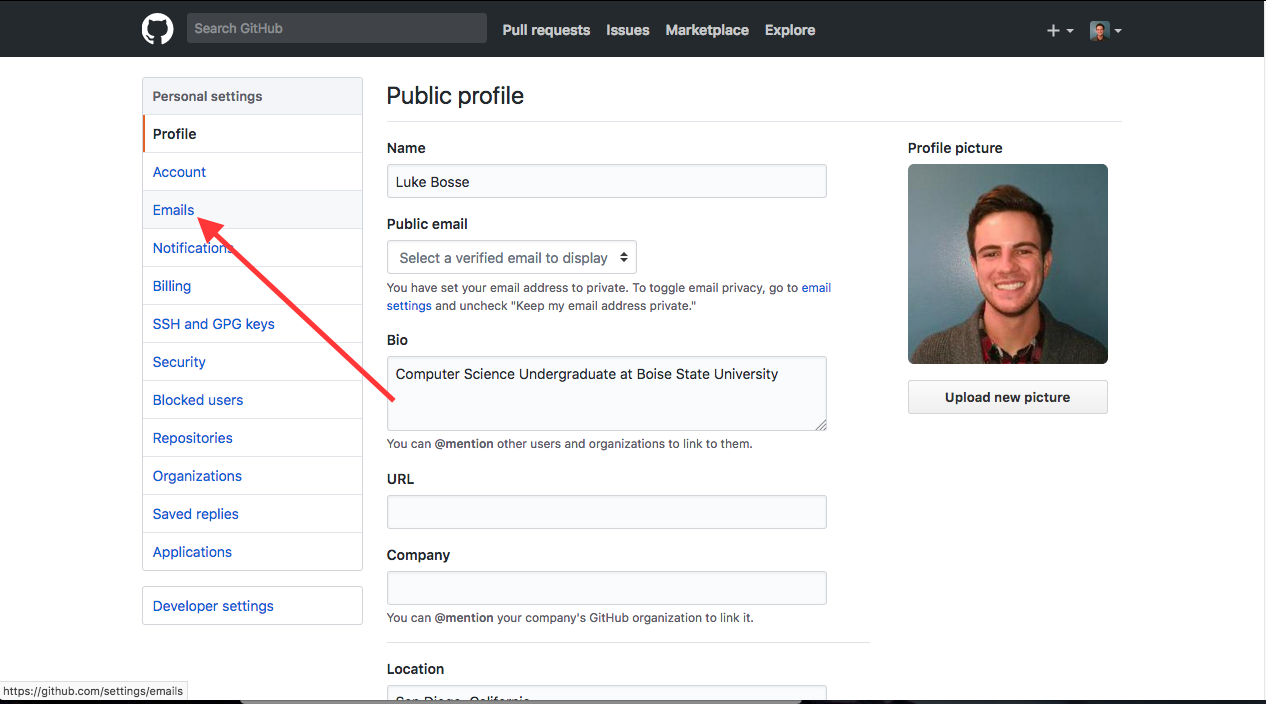Open Marketplace in the header

707,30
